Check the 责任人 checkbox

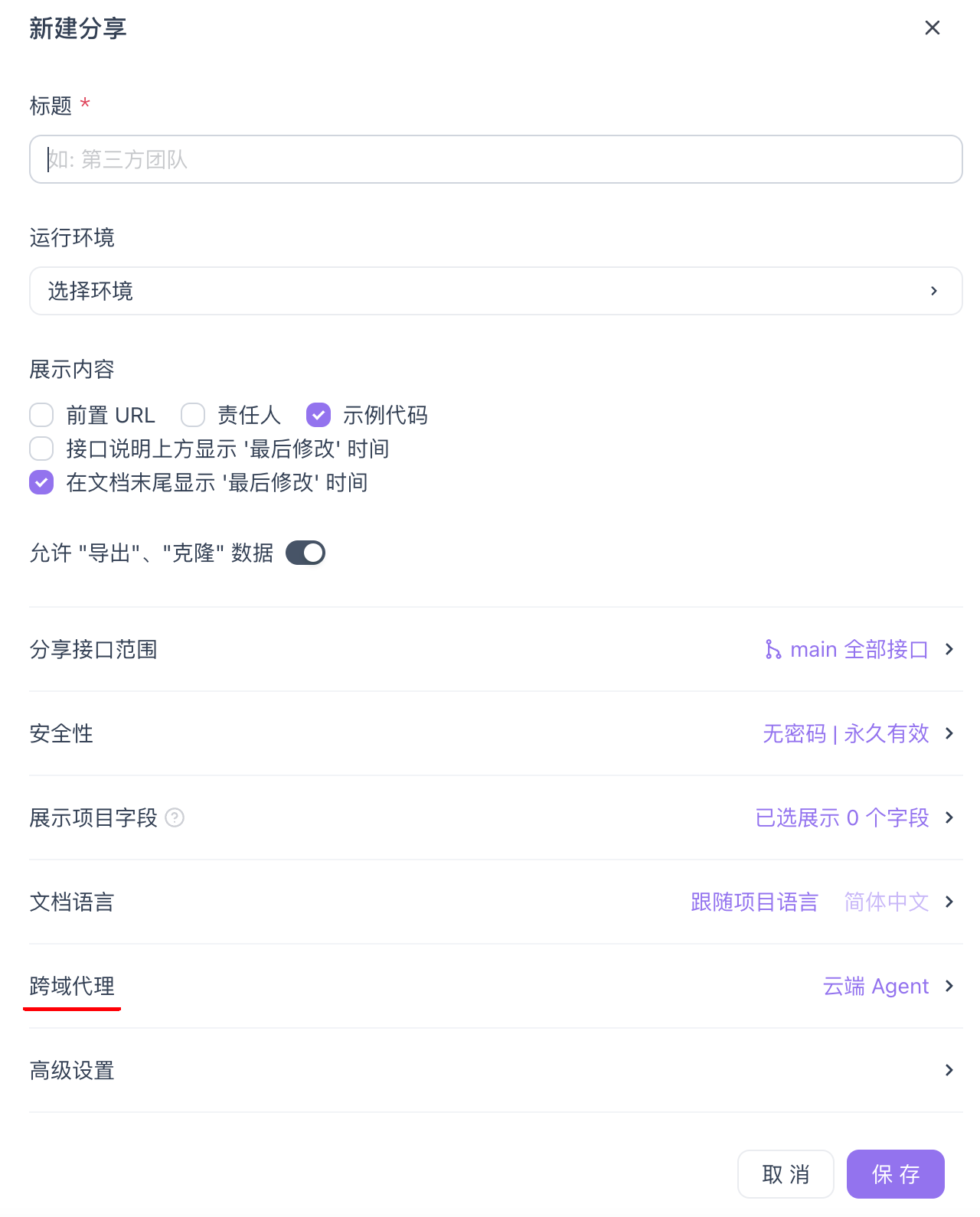tap(193, 415)
